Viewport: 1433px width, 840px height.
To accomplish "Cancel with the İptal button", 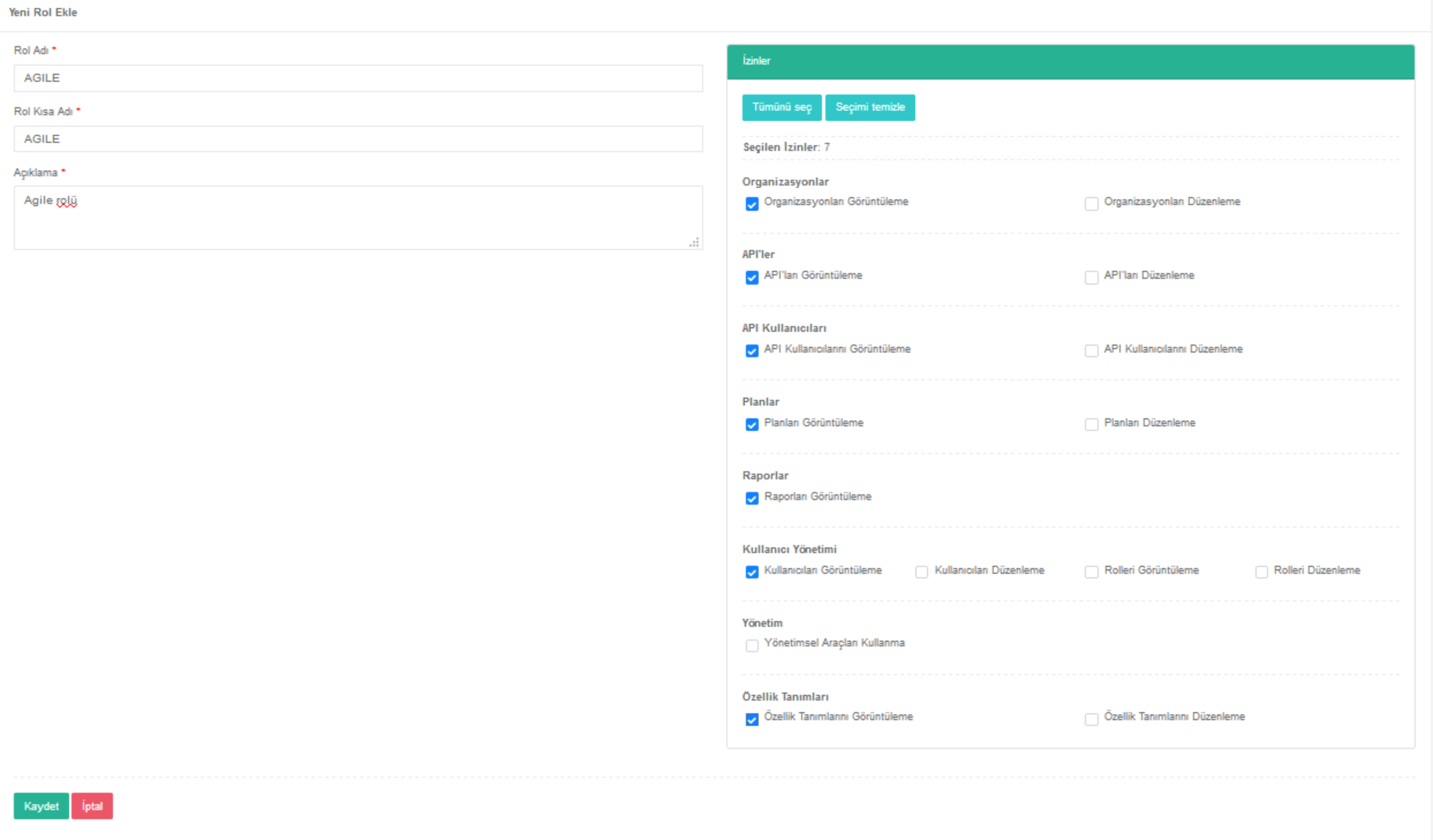I will coord(92,805).
